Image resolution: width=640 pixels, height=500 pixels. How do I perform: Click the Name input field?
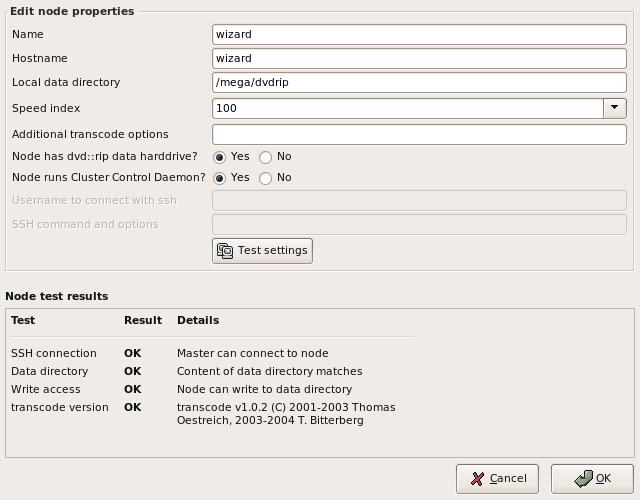[x=419, y=34]
